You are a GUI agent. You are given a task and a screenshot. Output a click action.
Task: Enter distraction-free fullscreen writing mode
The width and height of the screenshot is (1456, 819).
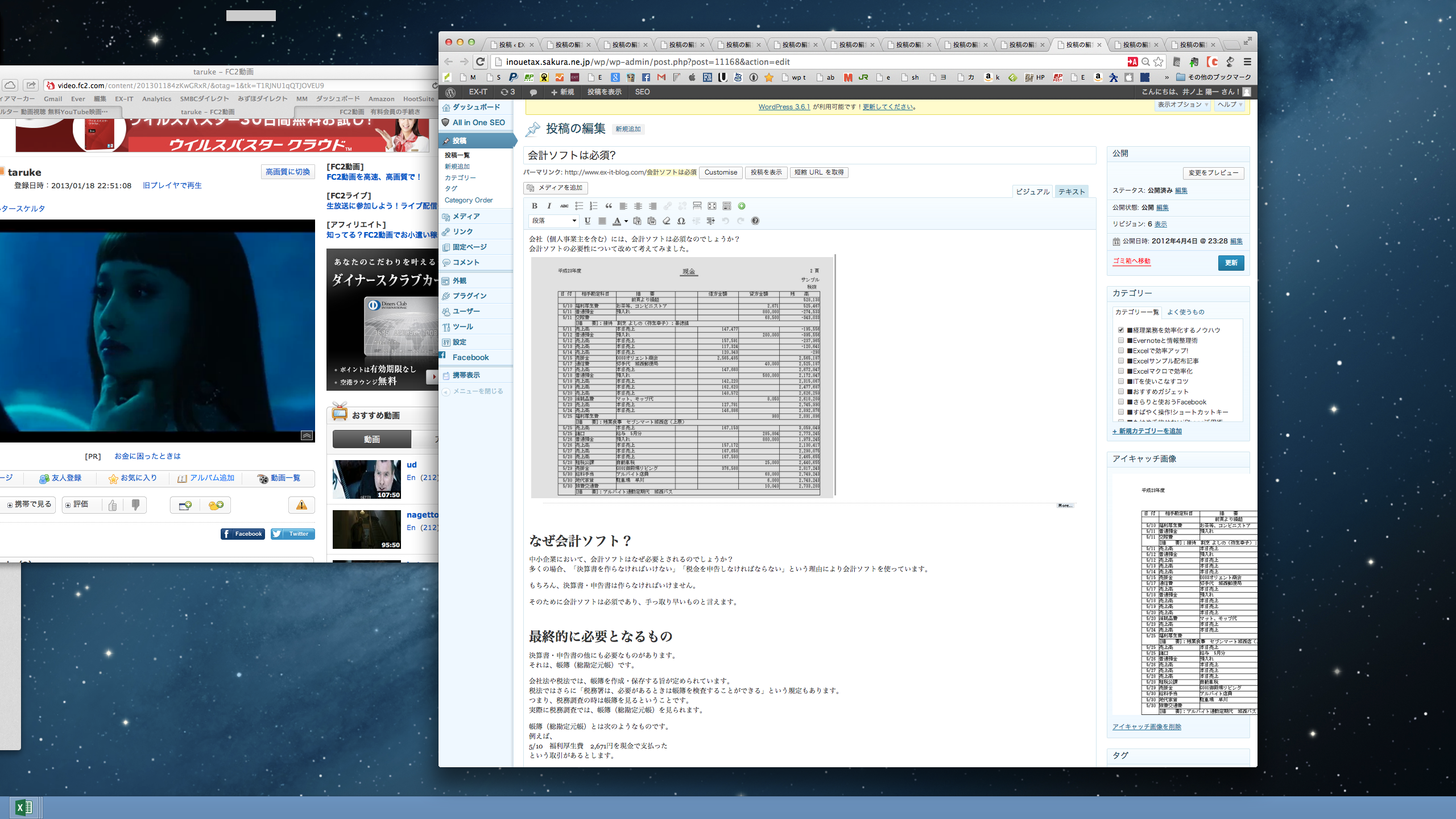[x=712, y=206]
